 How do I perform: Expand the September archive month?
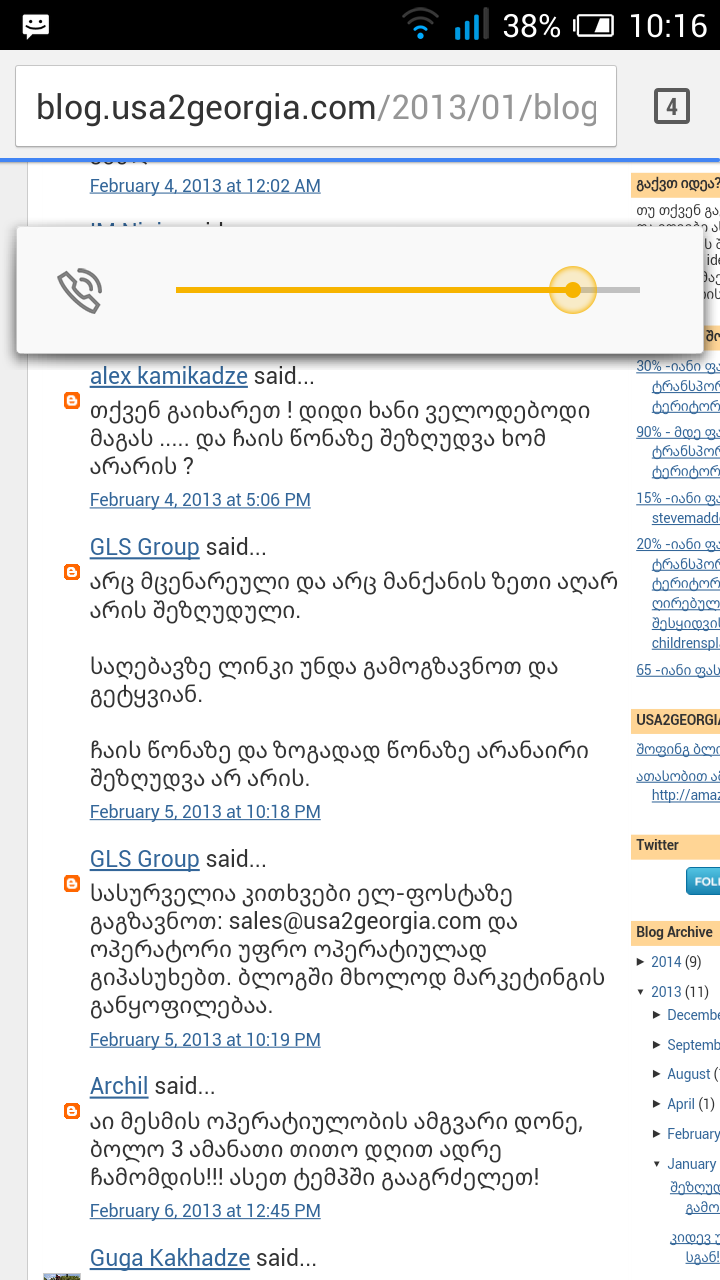tap(657, 1045)
